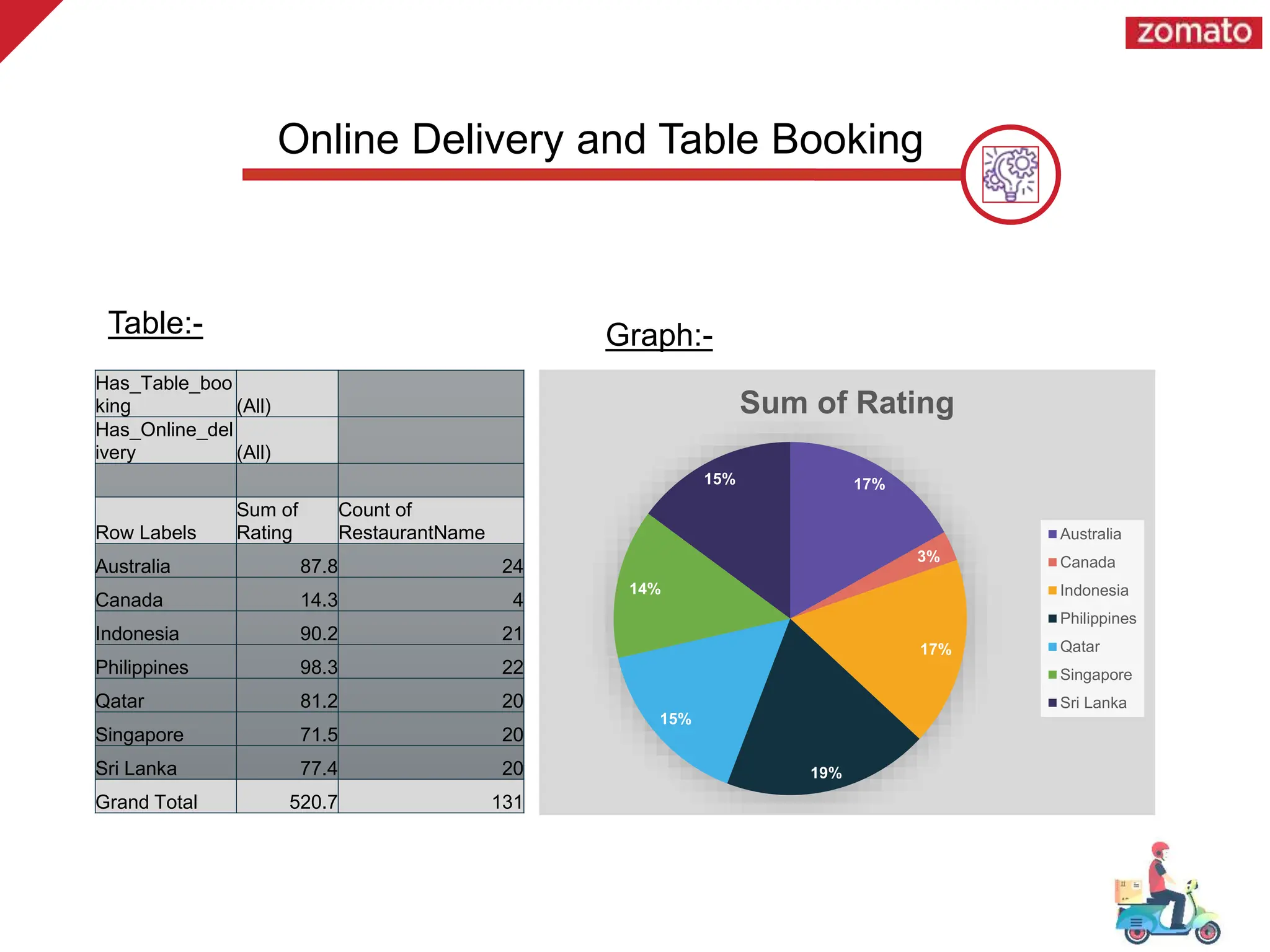Click the Has_Online_delivery filter label cell

pyautogui.click(x=166, y=441)
